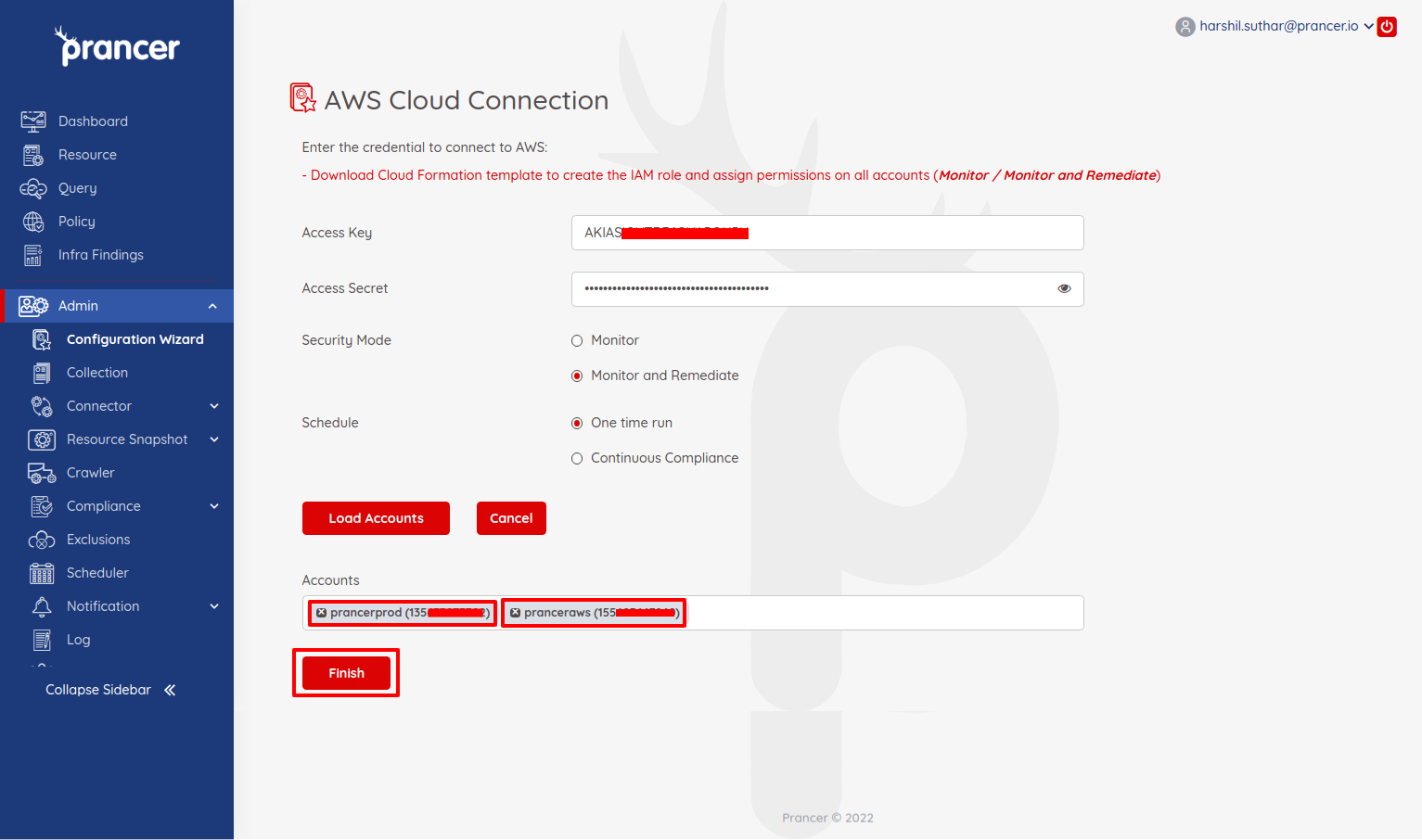Click the Load Accounts button
1422x840 pixels.
click(x=376, y=518)
